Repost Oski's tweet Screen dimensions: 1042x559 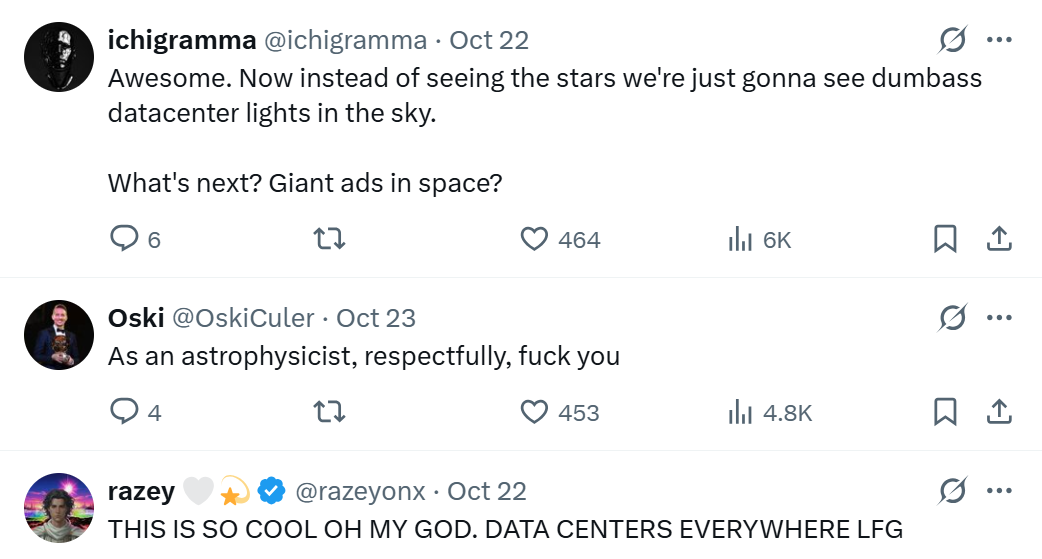[x=329, y=412]
